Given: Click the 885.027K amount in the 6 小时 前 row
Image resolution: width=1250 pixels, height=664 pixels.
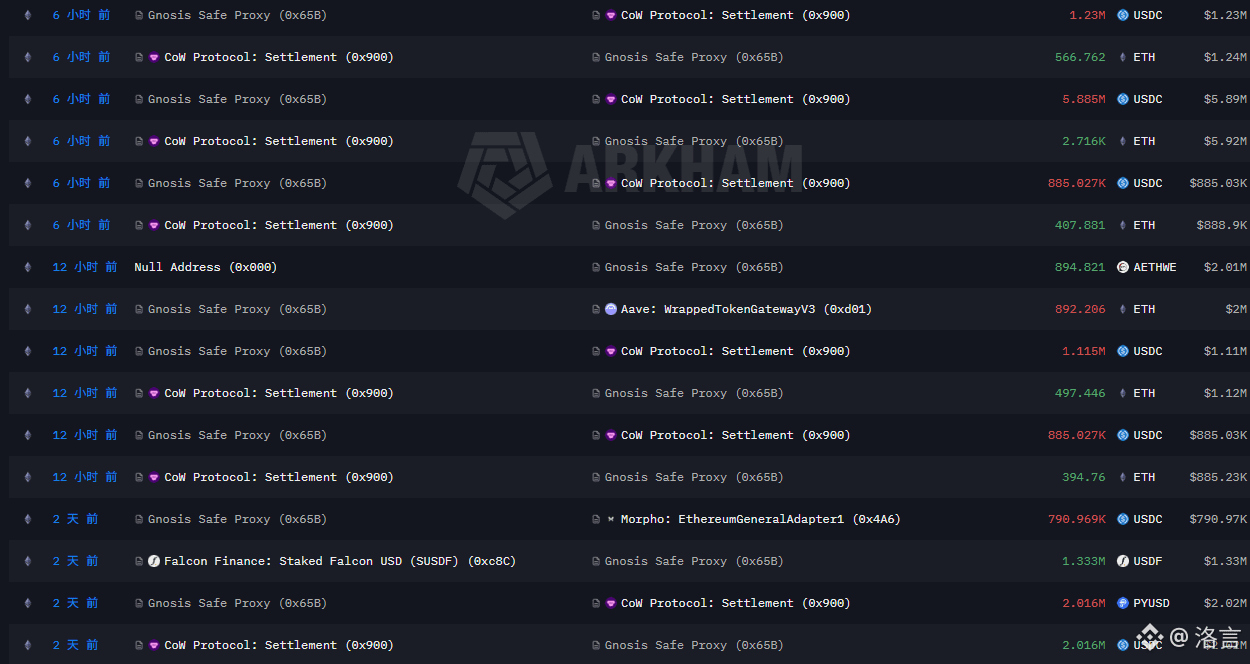Looking at the screenshot, I should [1077, 183].
